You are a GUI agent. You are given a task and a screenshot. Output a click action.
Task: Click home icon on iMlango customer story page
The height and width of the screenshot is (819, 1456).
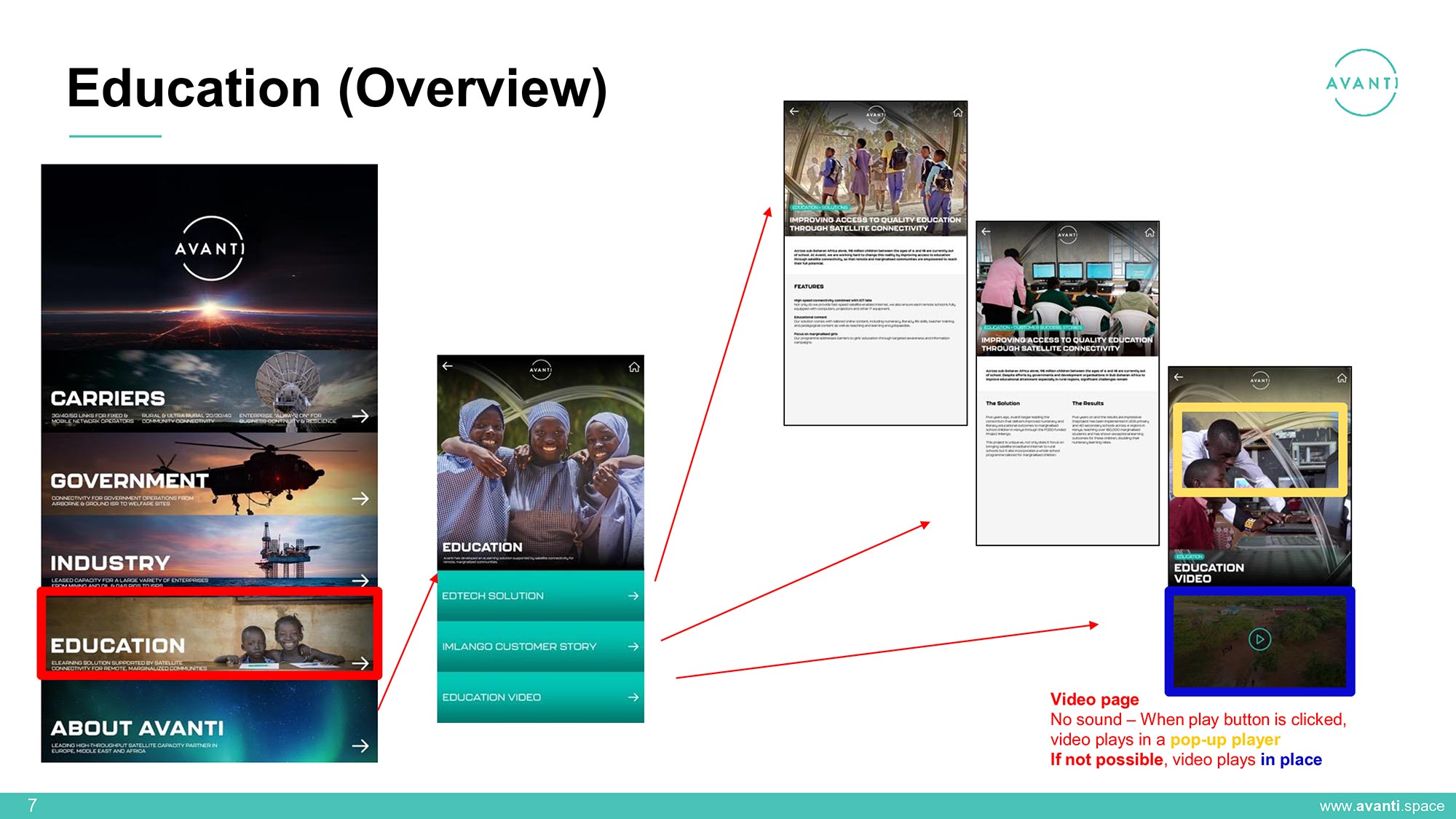click(x=1150, y=232)
